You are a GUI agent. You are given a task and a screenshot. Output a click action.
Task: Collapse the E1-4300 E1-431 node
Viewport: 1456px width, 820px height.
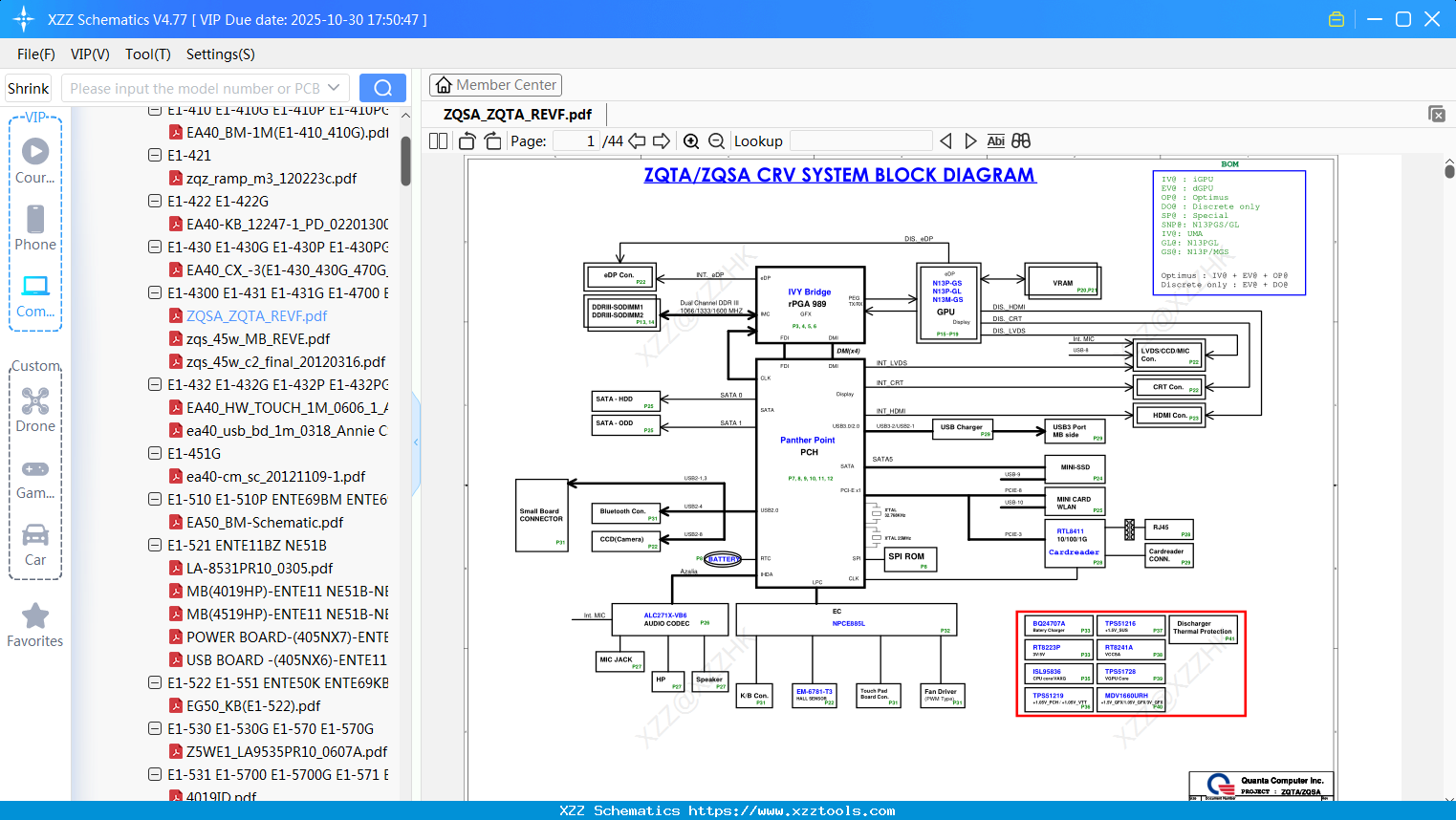(x=155, y=292)
